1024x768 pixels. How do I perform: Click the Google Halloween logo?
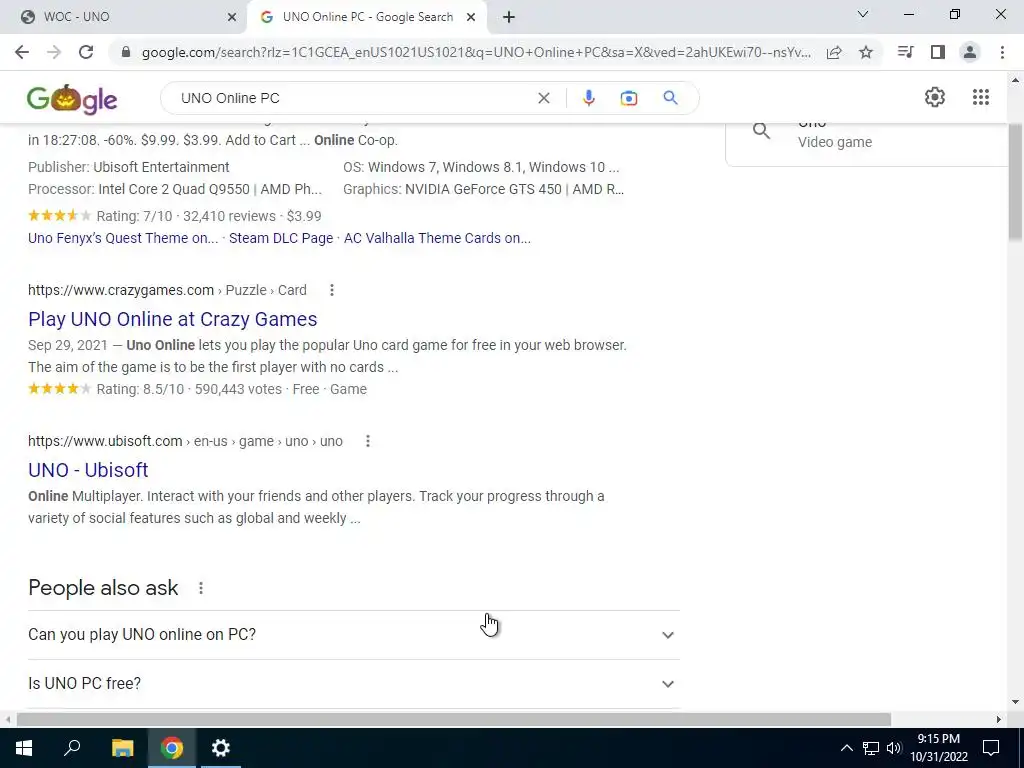pyautogui.click(x=72, y=99)
